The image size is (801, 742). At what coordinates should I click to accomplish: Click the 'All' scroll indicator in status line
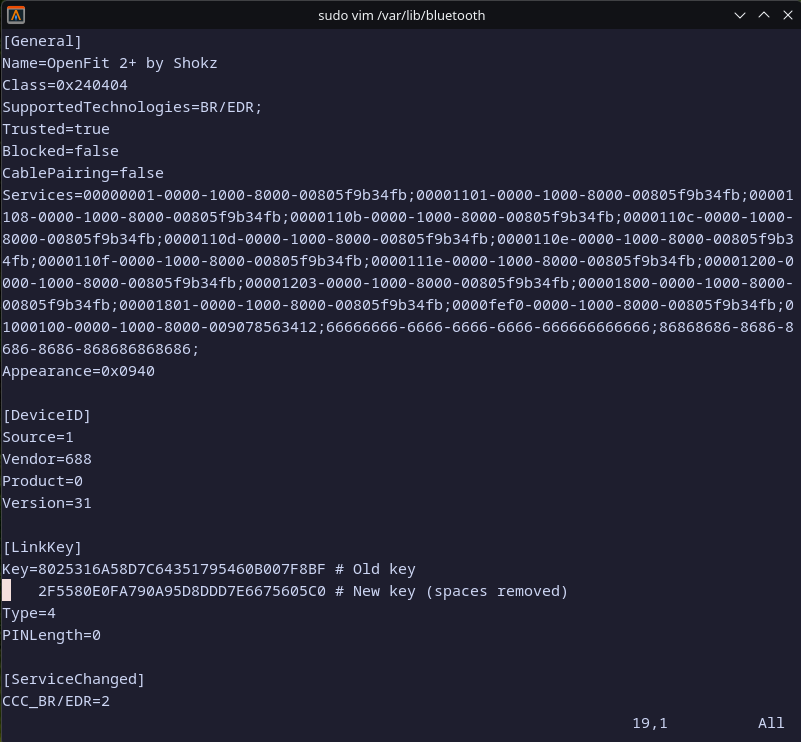tap(771, 723)
